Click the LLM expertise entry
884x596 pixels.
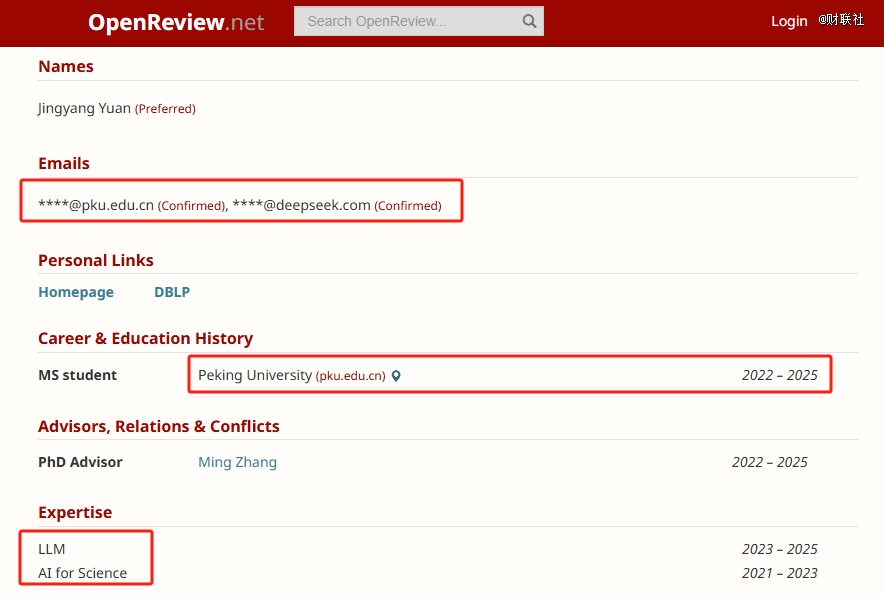(52, 549)
